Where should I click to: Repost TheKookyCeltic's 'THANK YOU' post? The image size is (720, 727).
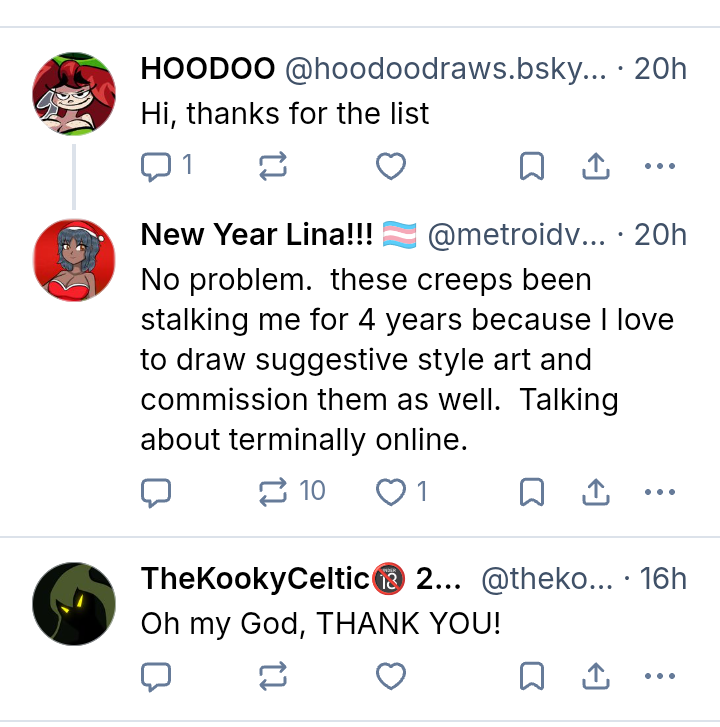click(273, 677)
